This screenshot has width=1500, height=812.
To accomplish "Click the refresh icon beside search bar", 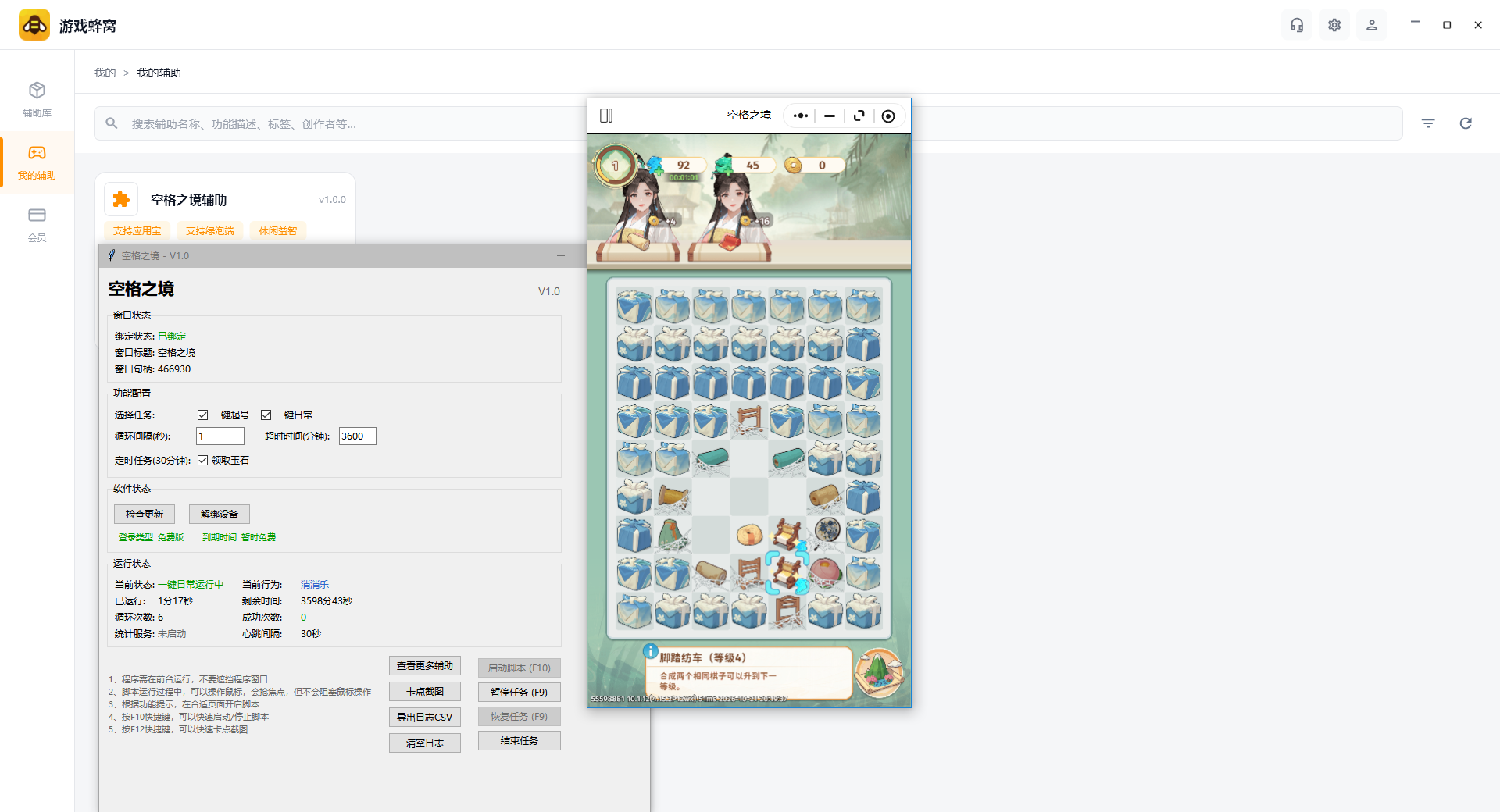I will [x=1466, y=123].
